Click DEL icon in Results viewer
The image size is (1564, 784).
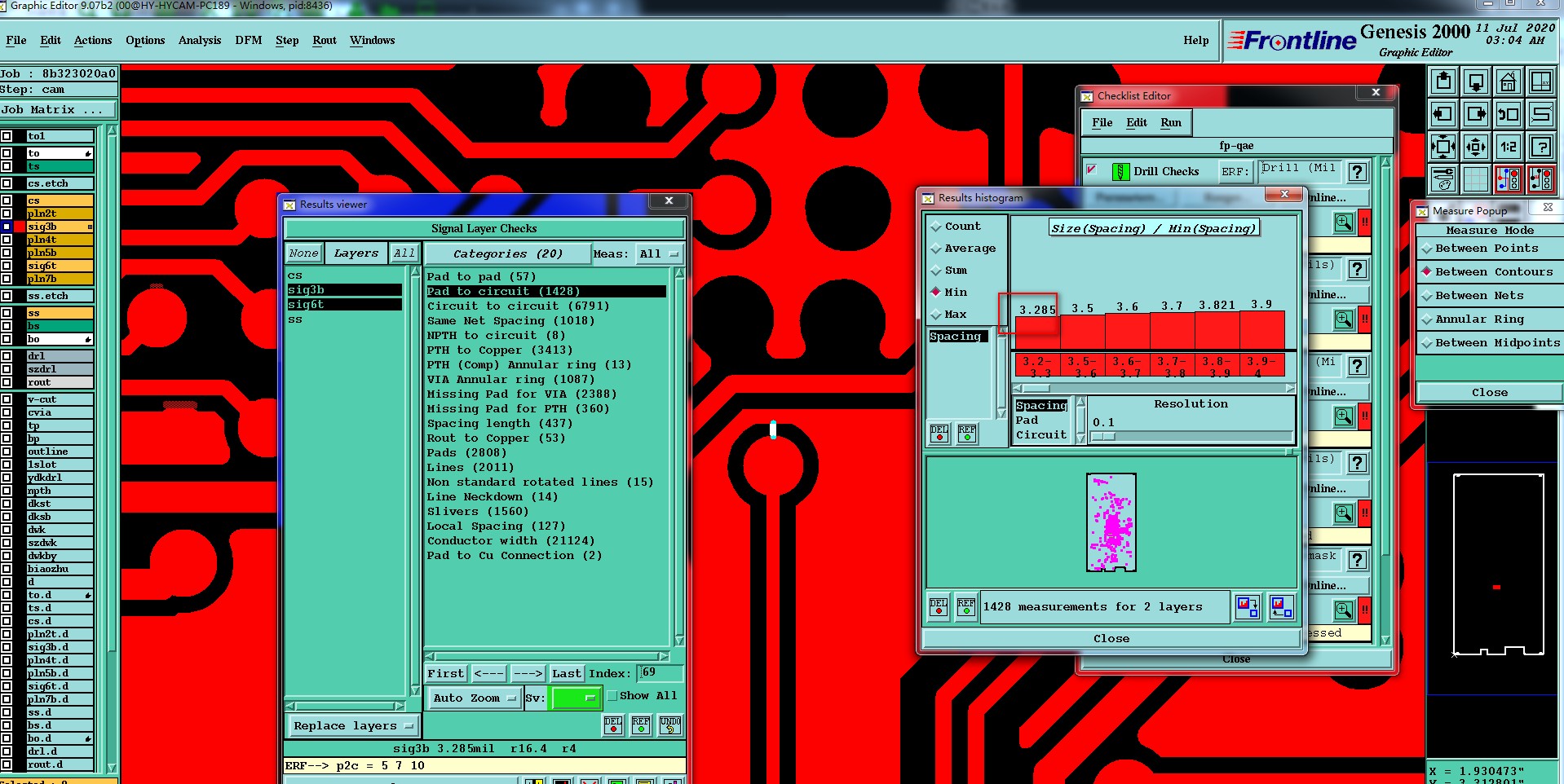[613, 725]
